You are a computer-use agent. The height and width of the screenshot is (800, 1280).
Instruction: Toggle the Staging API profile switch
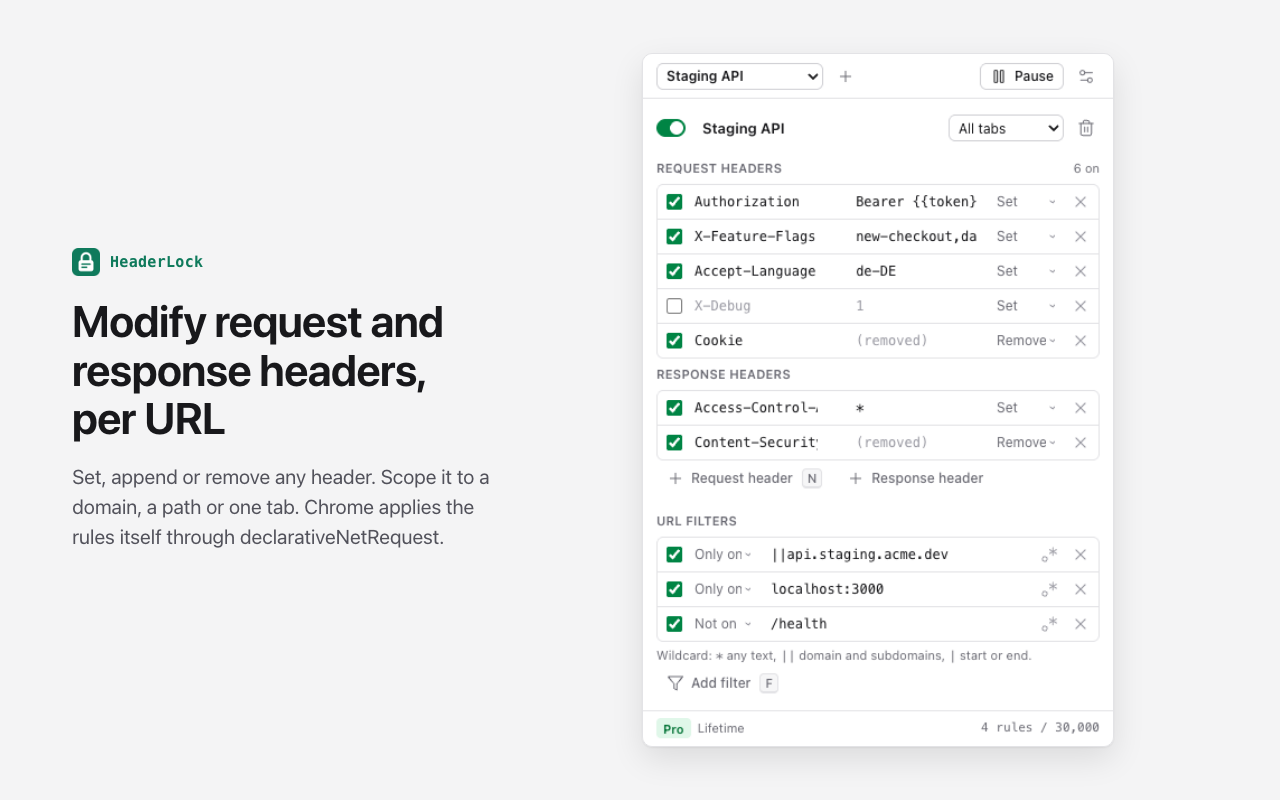pos(671,128)
